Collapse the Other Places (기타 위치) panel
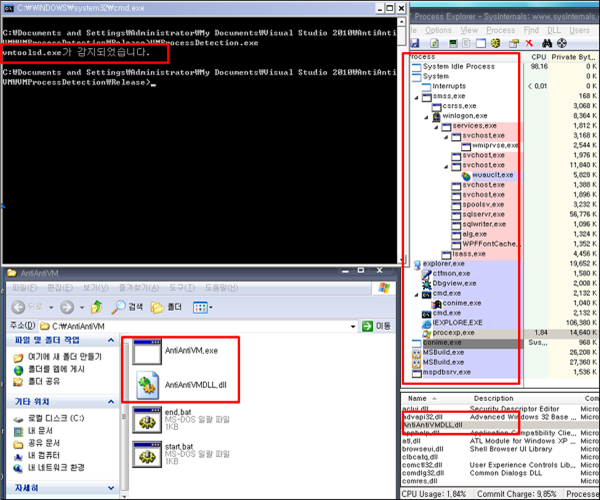600x500 pixels. point(111,401)
